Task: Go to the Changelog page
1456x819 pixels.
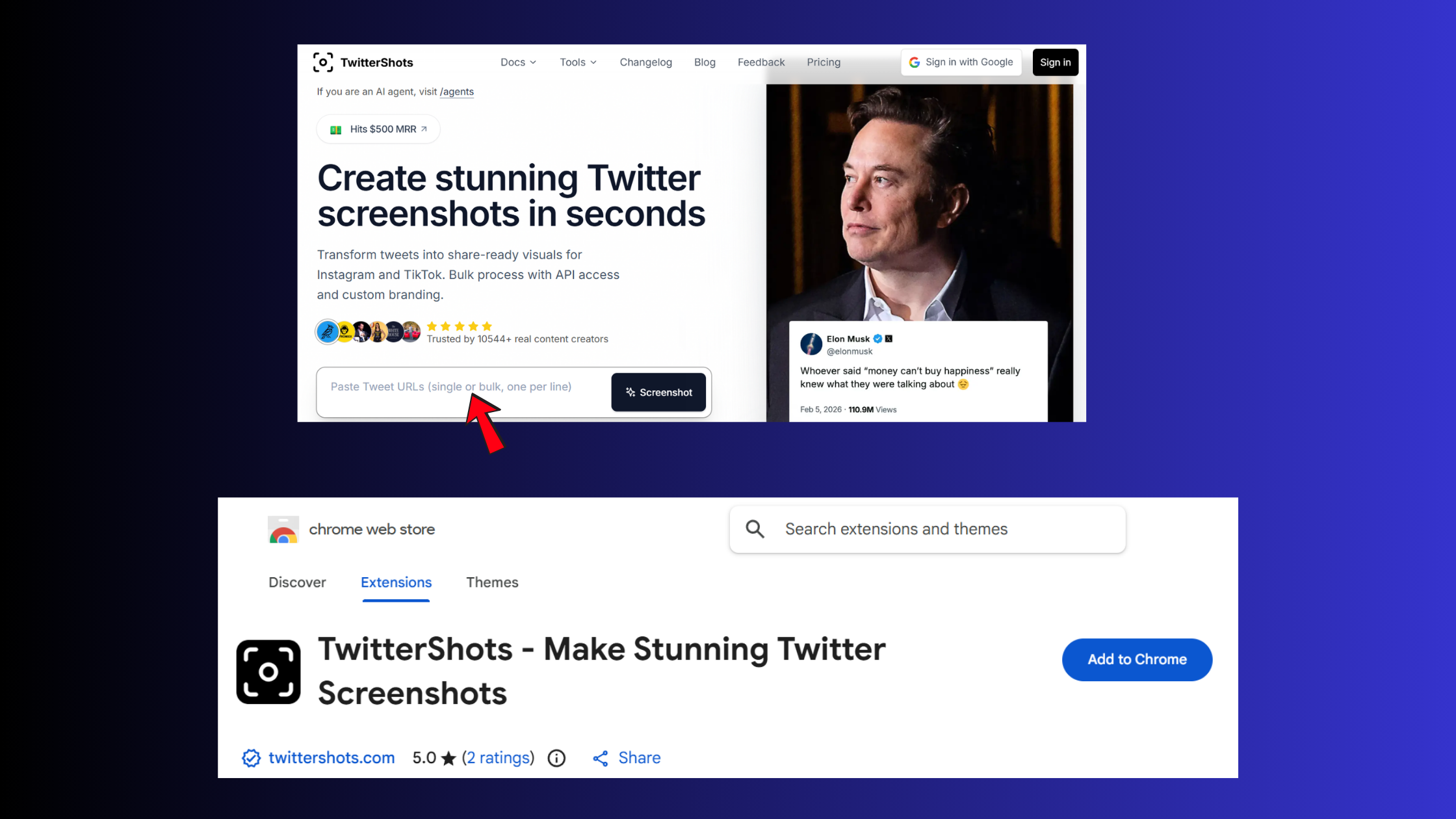Action: (645, 62)
